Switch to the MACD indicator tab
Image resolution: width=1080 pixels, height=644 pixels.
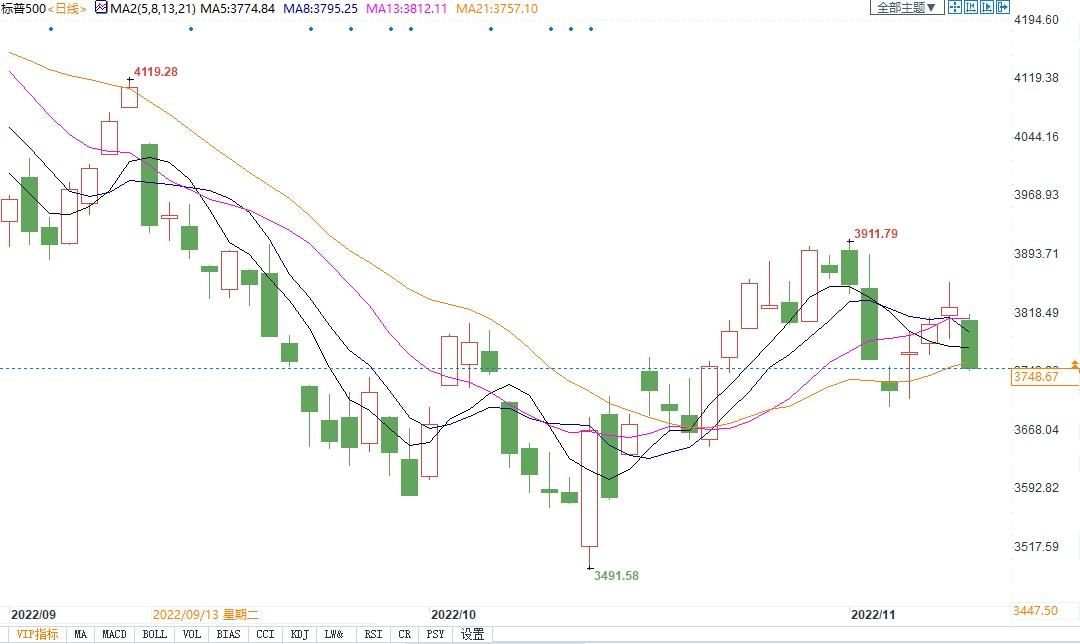click(x=114, y=634)
